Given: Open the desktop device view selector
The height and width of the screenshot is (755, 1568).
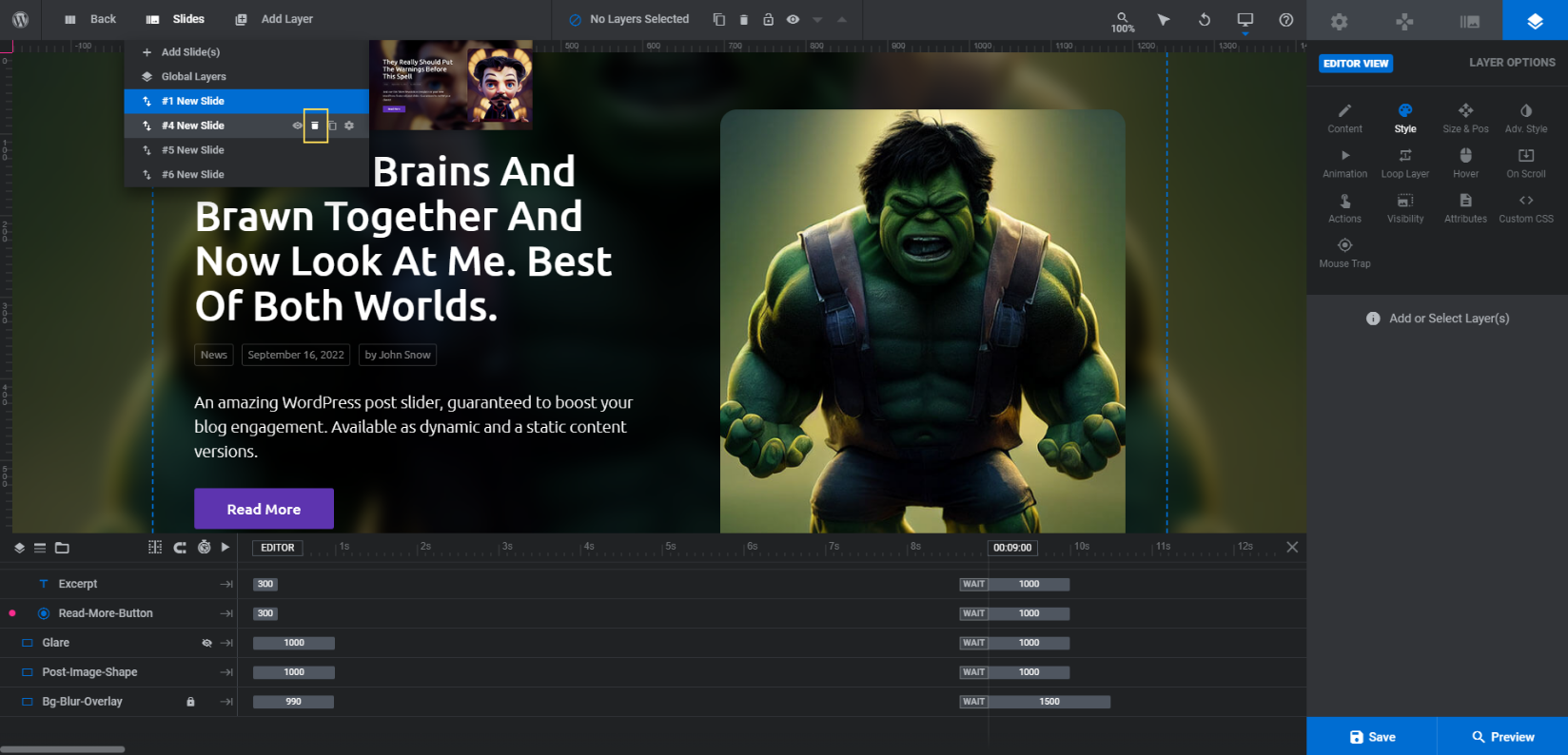Looking at the screenshot, I should 1245,20.
